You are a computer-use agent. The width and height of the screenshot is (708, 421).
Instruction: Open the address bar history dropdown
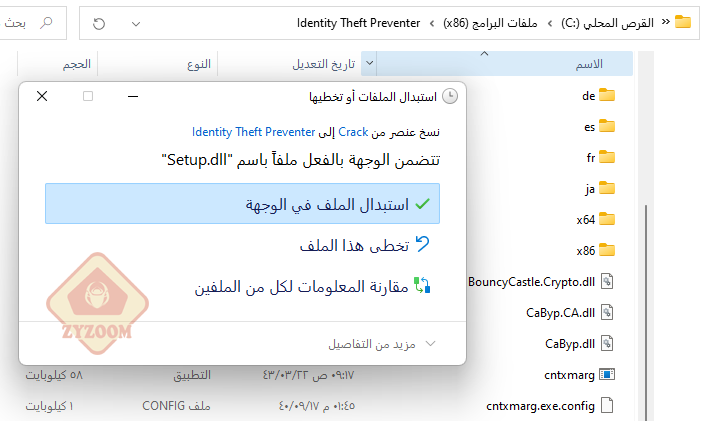136,24
